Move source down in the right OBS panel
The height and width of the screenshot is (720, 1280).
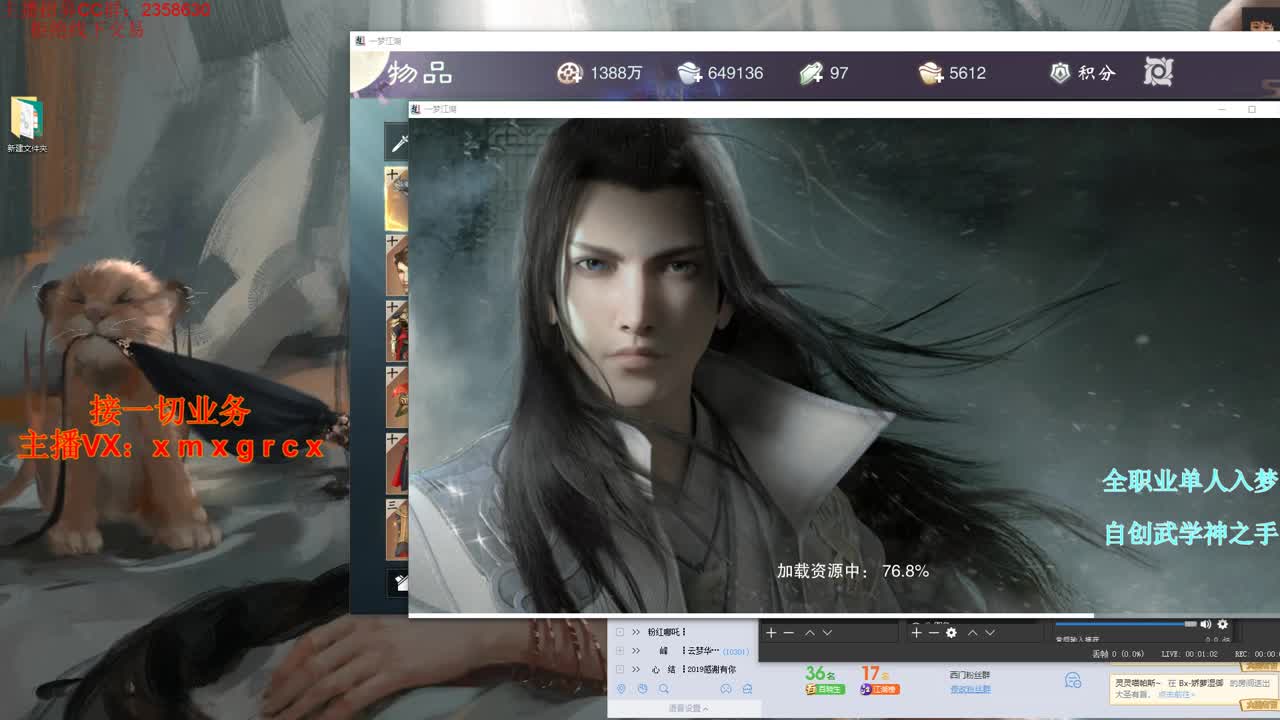[990, 633]
